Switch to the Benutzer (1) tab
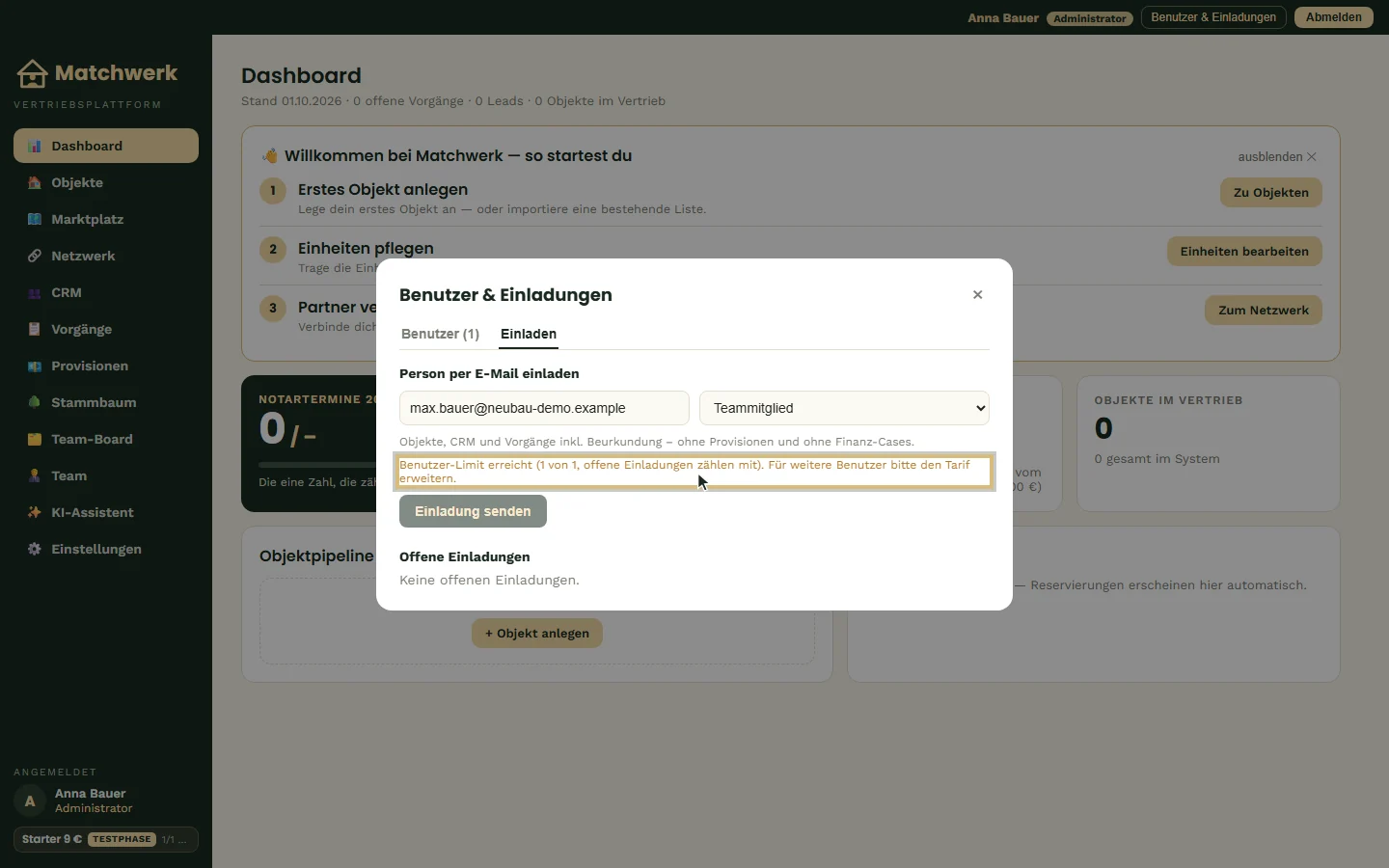This screenshot has width=1389, height=868. point(440,334)
